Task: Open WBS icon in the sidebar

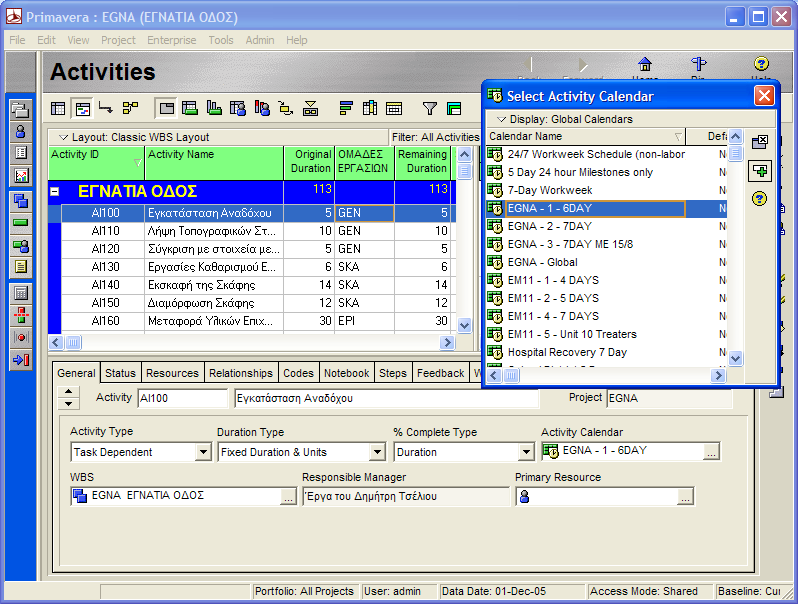Action: pos(21,201)
